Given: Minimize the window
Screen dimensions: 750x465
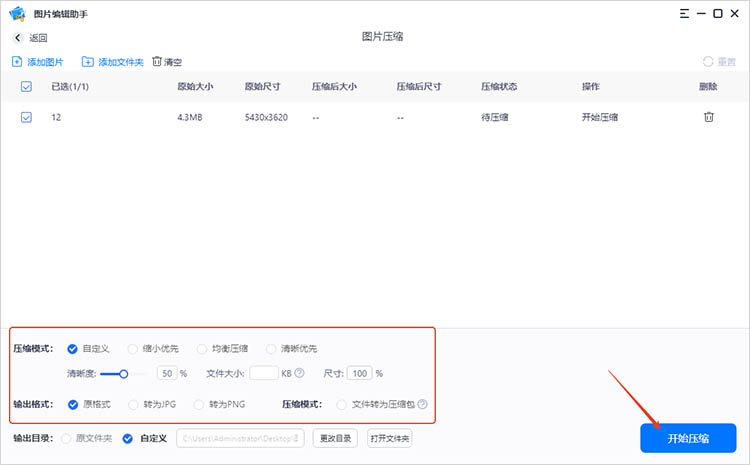Looking at the screenshot, I should (701, 14).
